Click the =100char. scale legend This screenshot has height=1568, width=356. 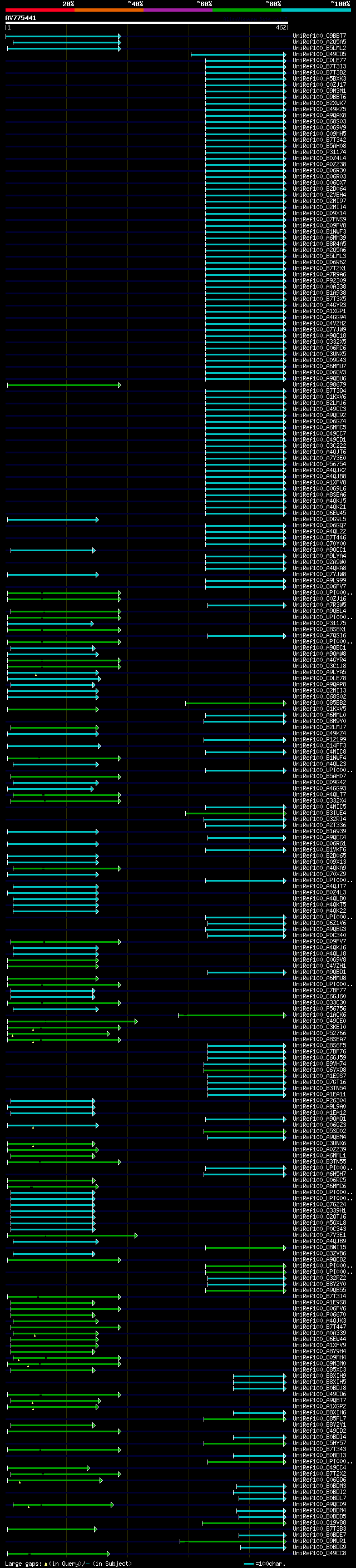(x=265, y=1563)
